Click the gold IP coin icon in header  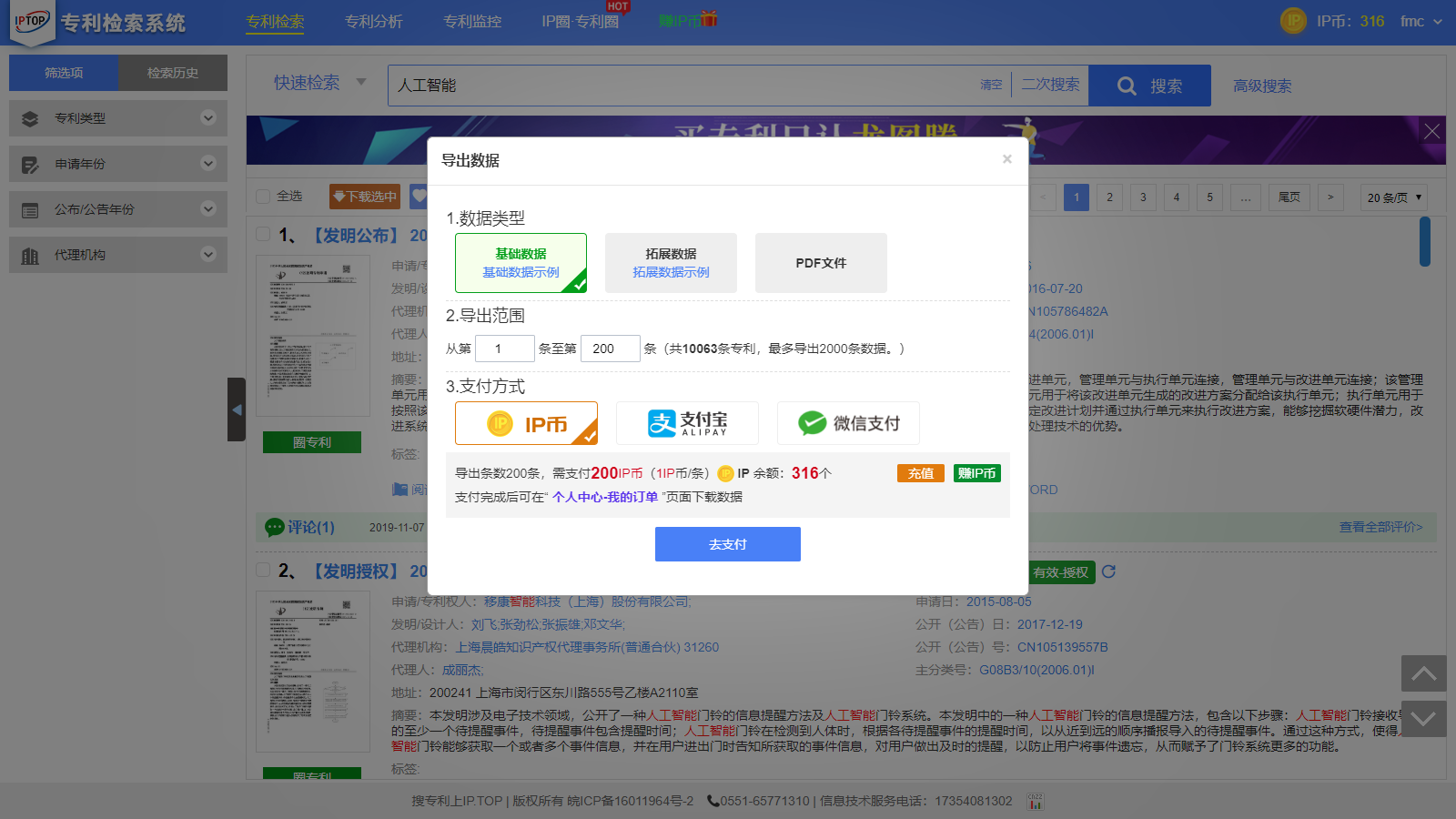(x=1293, y=21)
